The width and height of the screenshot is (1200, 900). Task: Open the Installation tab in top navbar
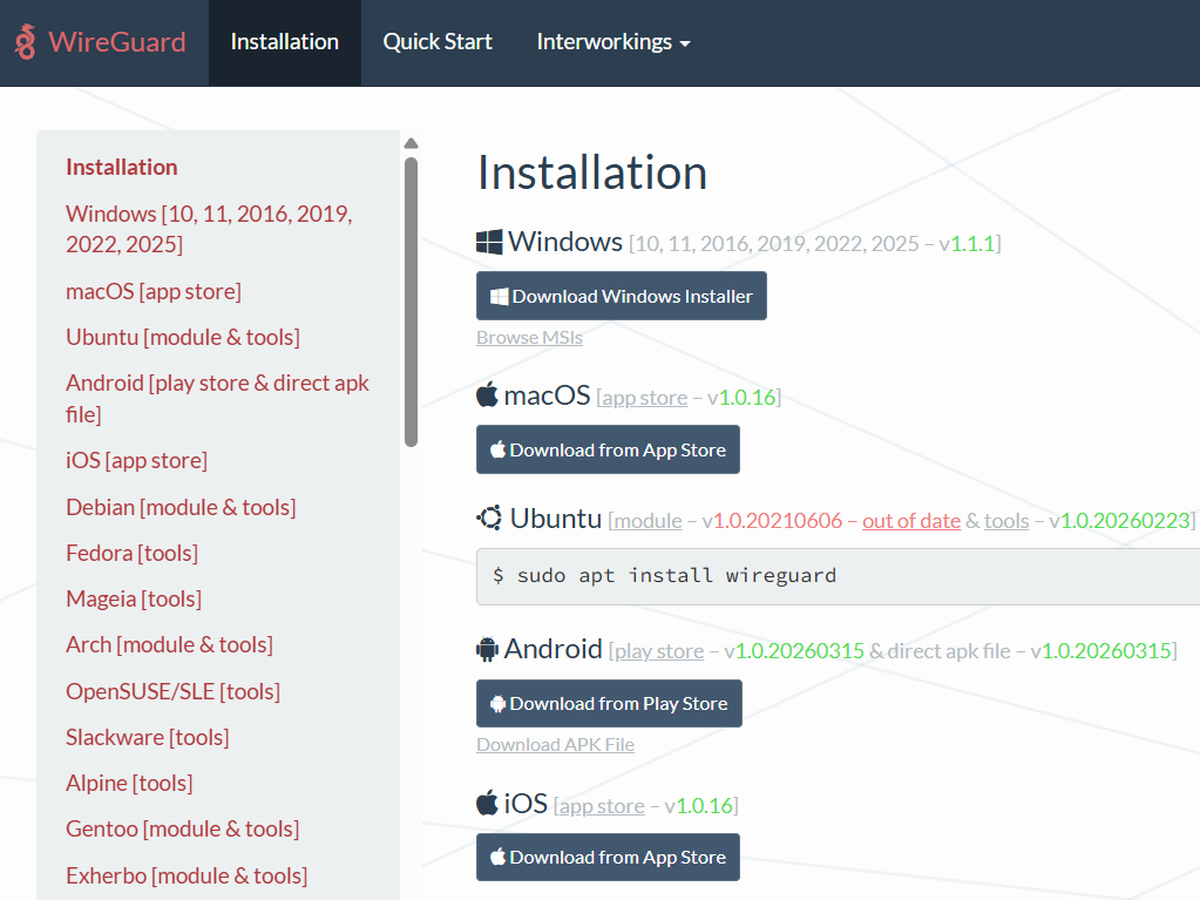click(285, 42)
